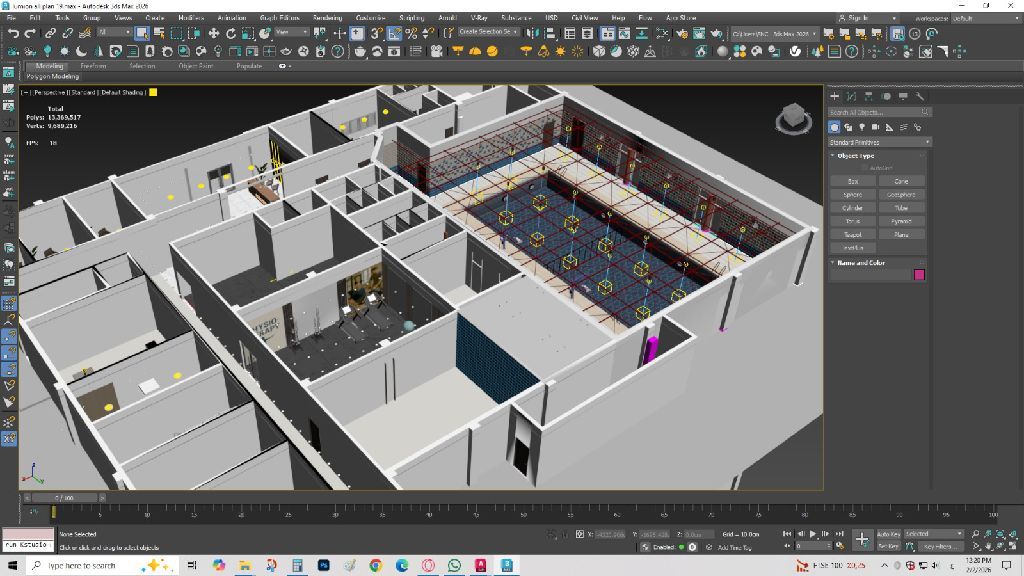The width and height of the screenshot is (1024, 576).
Task: Open the Hierarchy panel icon
Action: [868, 97]
